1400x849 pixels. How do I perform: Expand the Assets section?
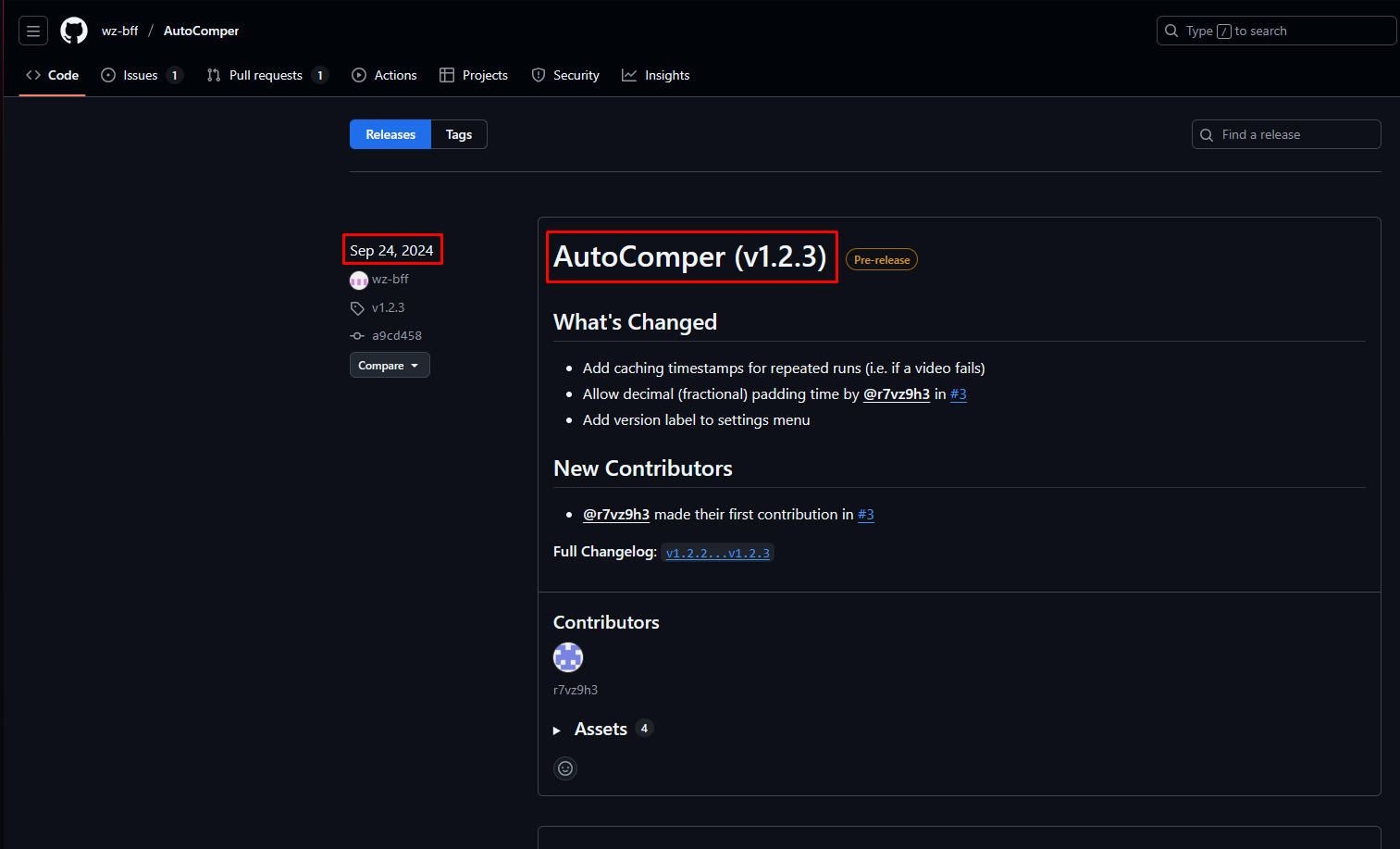601,730
